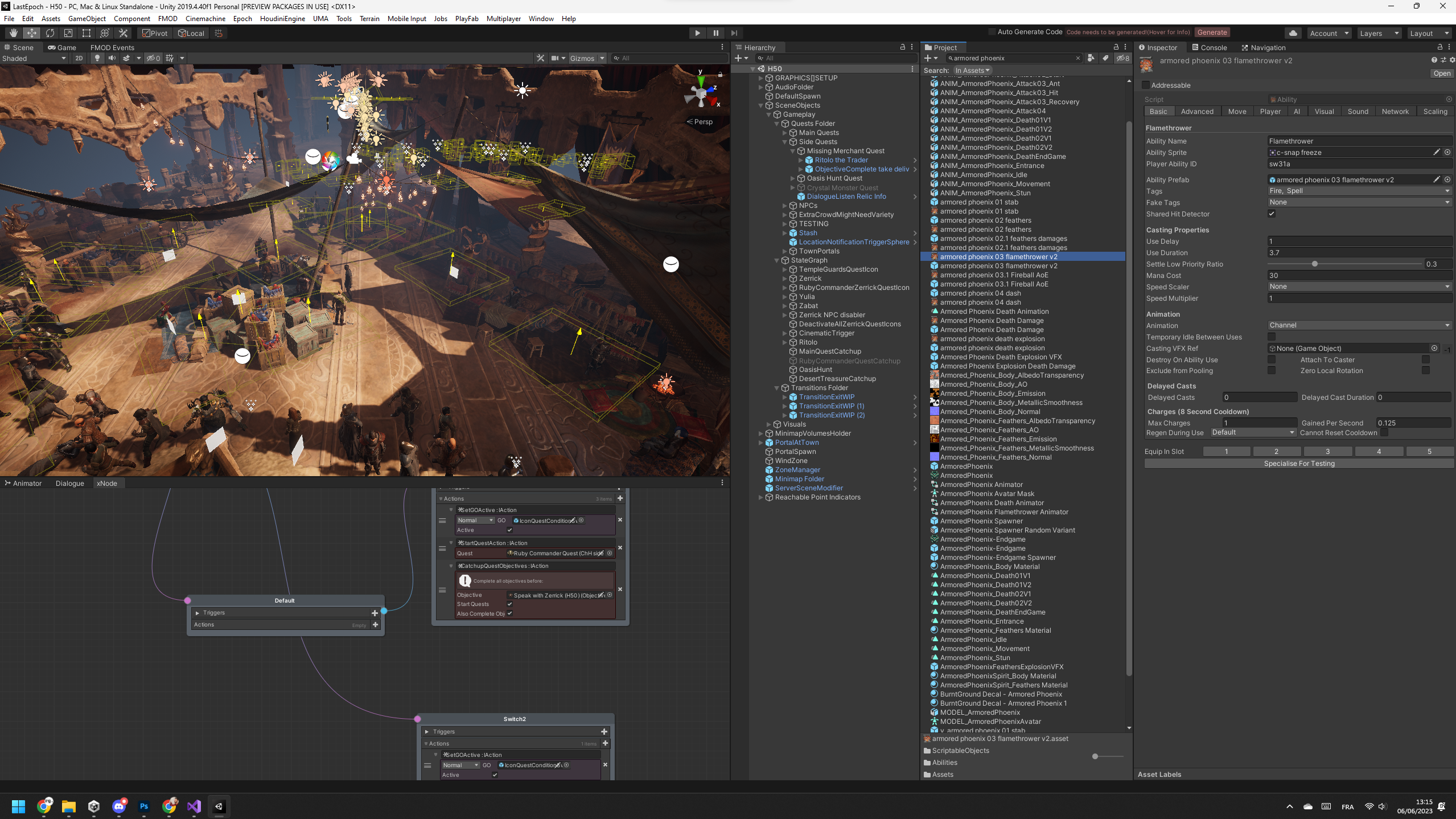Pick Ability Prefab object selector
Viewport: 1456px width, 819px height.
coord(1447,179)
